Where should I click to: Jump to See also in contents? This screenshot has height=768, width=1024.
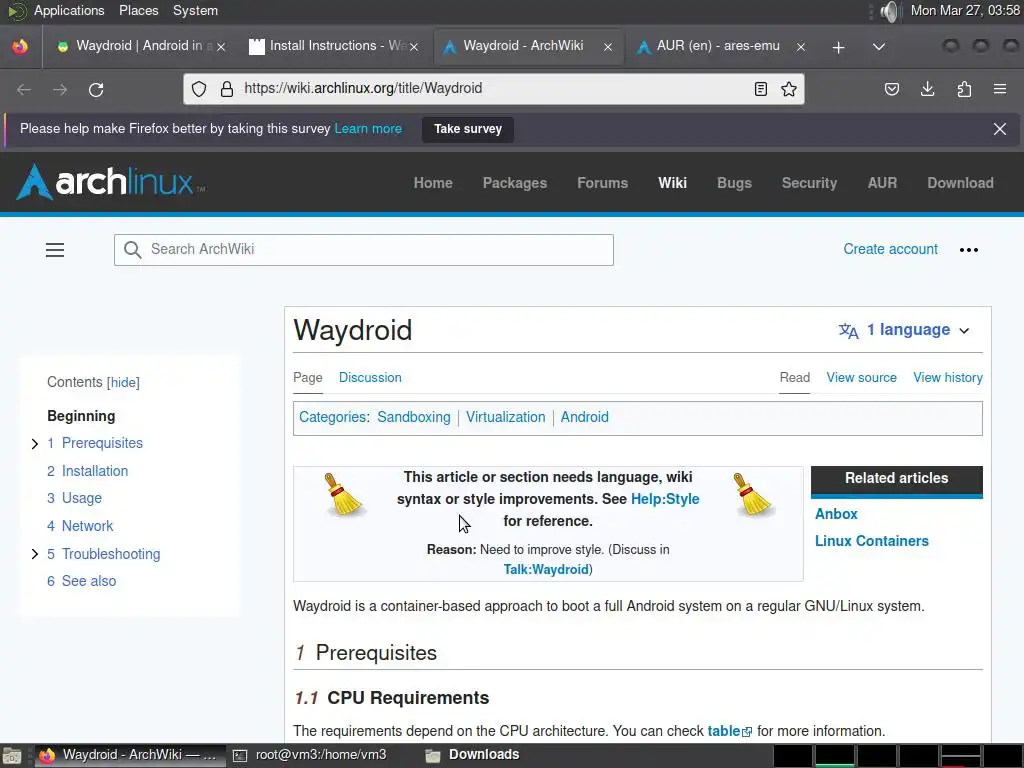click(82, 581)
